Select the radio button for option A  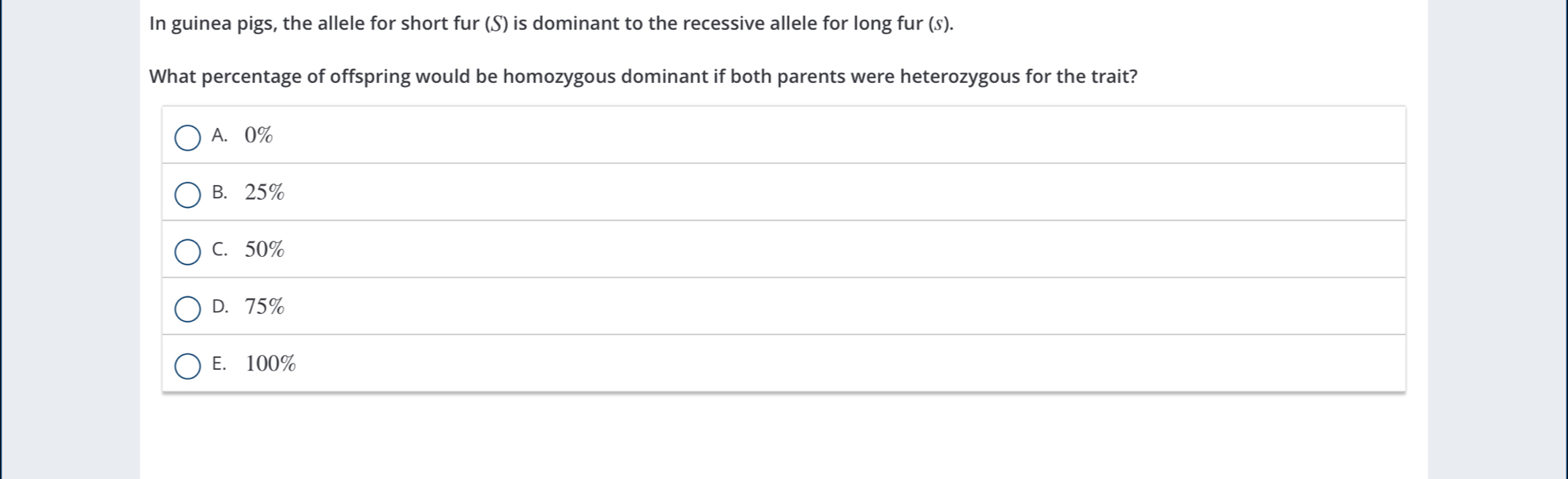click(187, 138)
